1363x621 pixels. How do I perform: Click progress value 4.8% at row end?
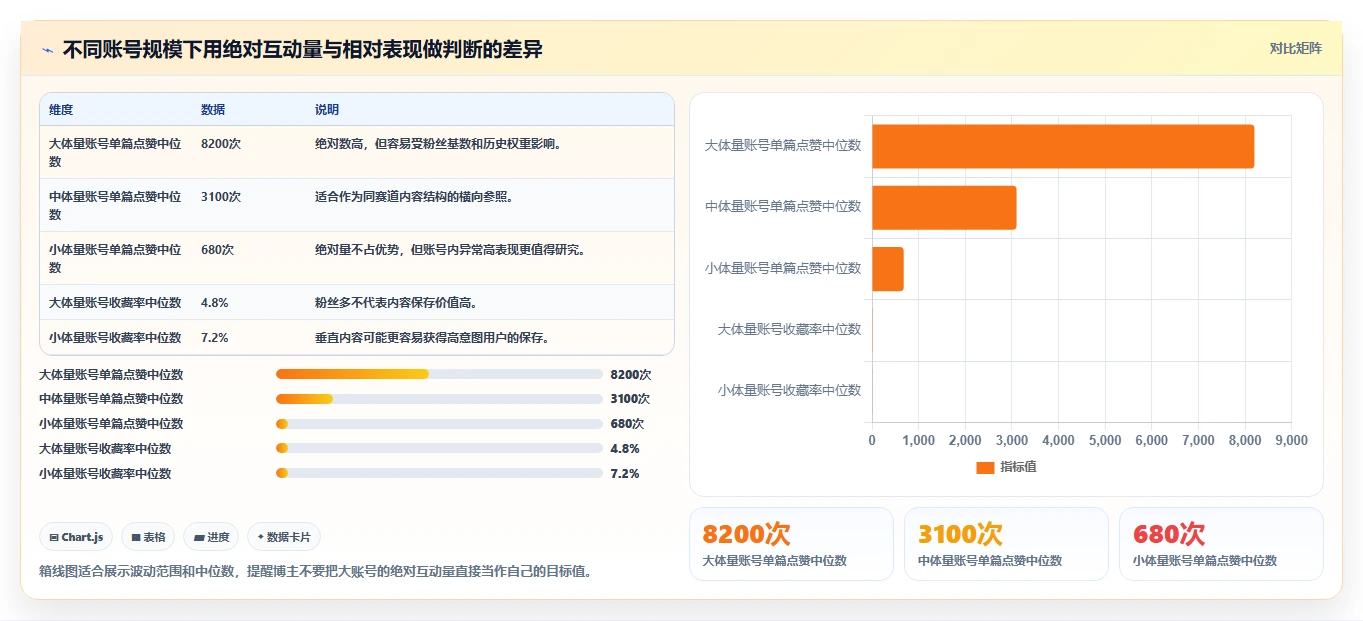point(625,449)
